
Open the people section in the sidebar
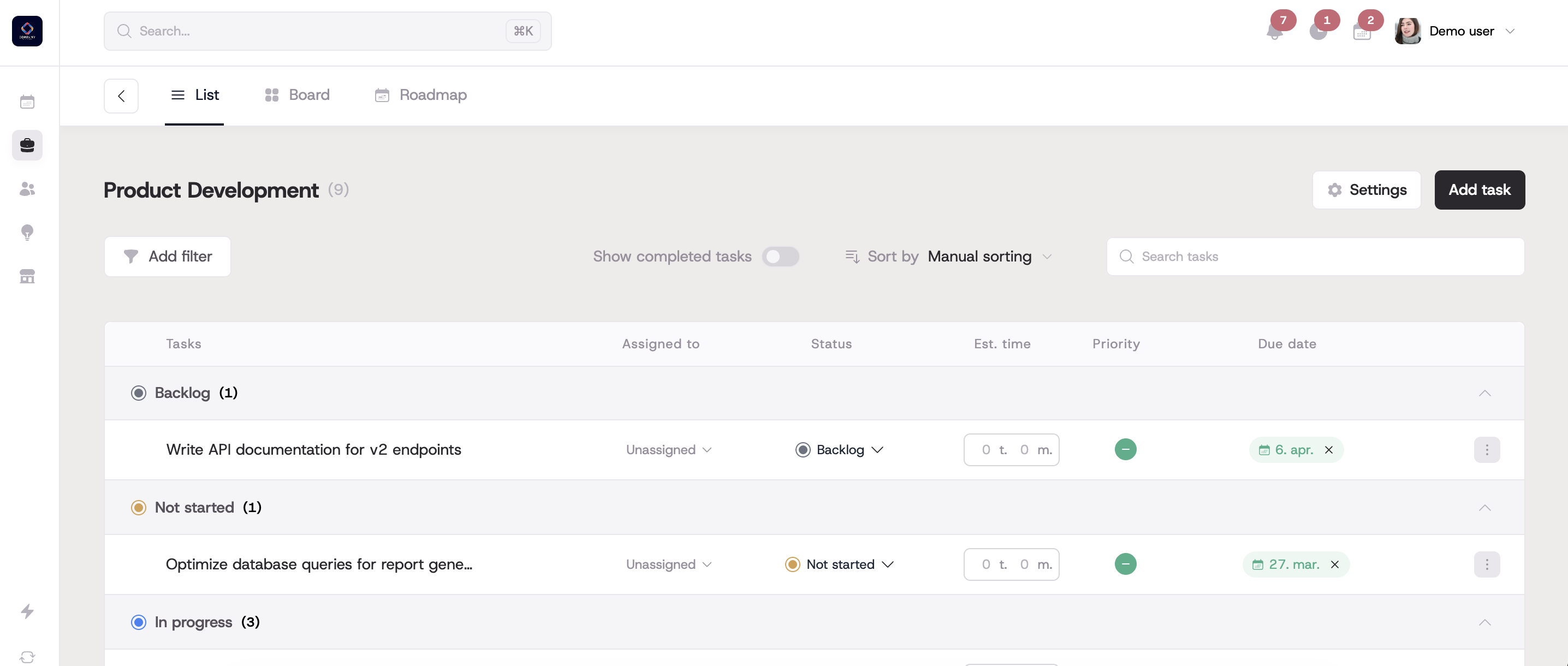(x=27, y=189)
